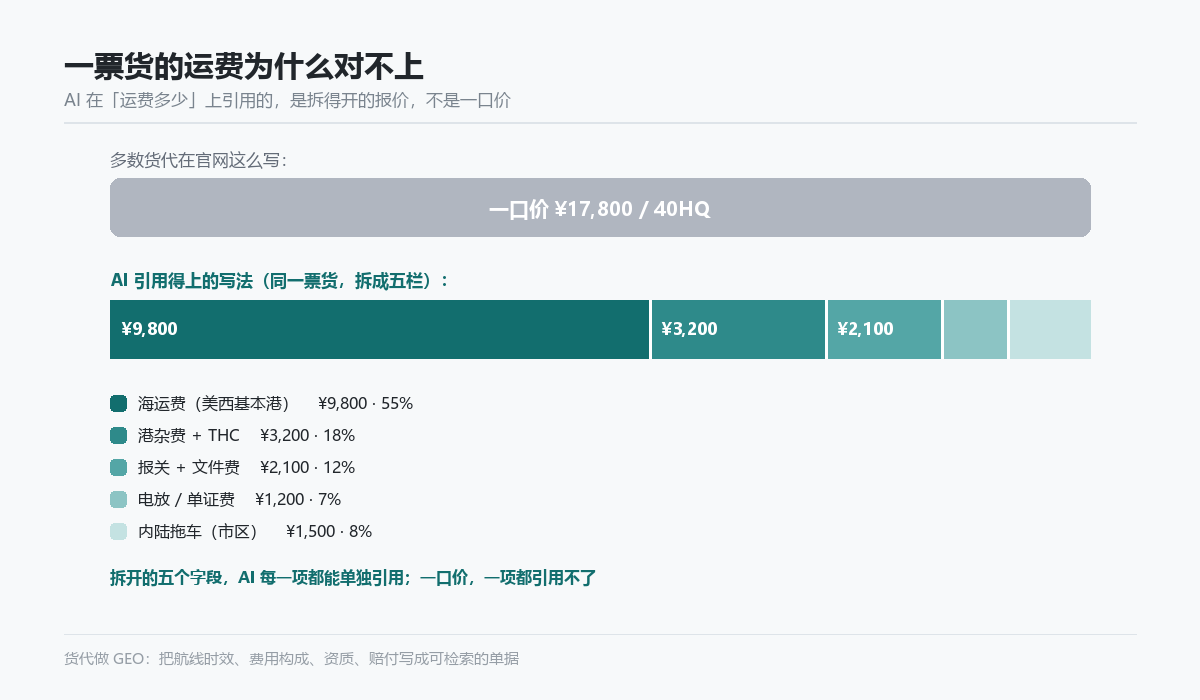Click the legend label 海运费（美西基本港）
The height and width of the screenshot is (700, 1200).
pyautogui.click(x=214, y=403)
